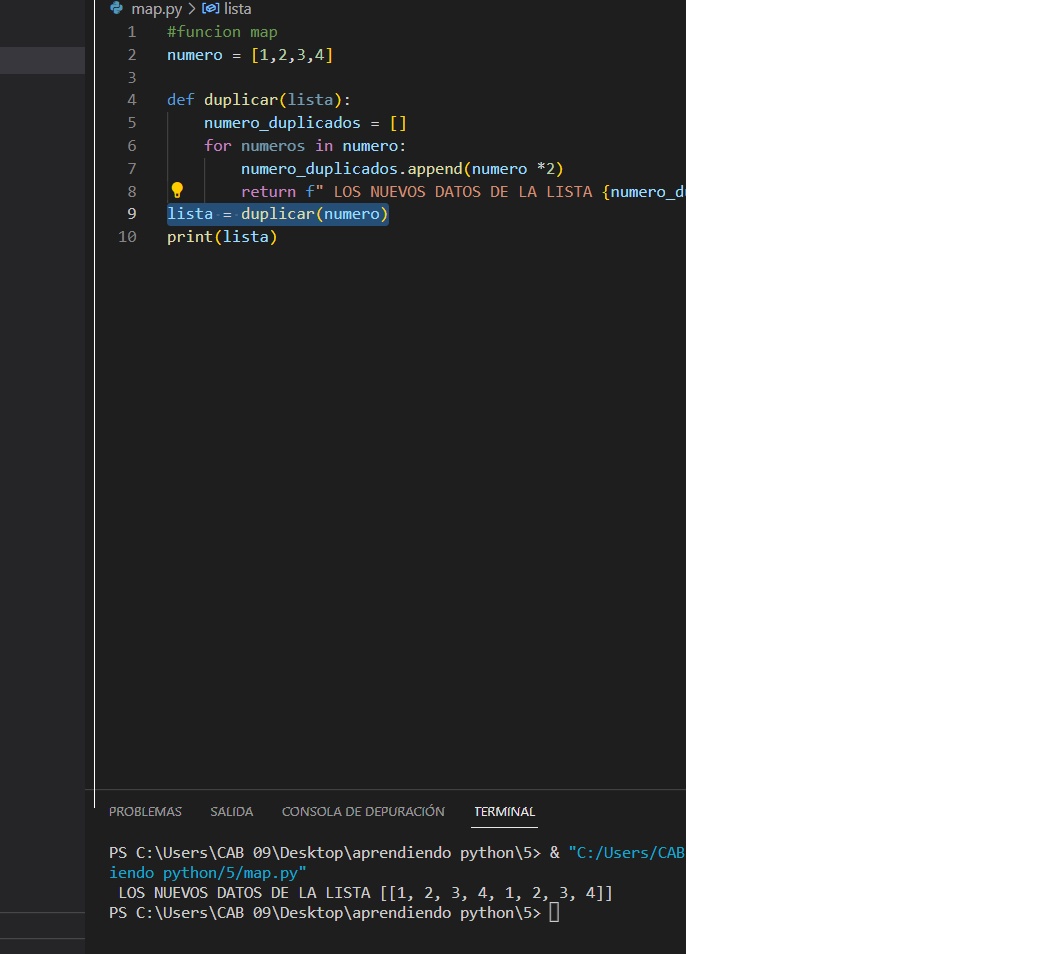Switch to the PROBLEMAS panel tab

click(x=145, y=811)
